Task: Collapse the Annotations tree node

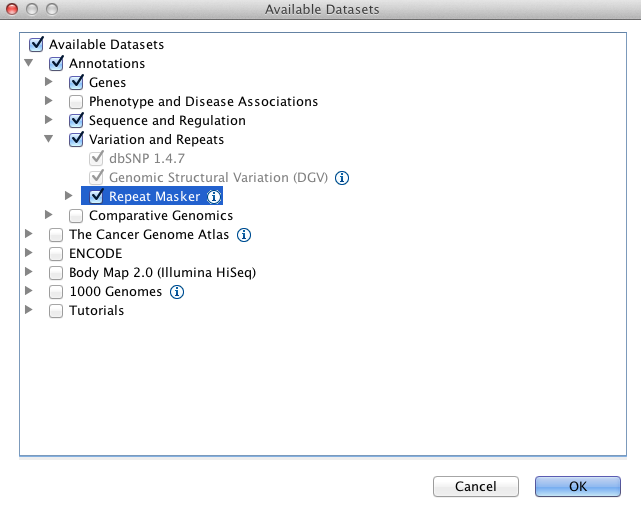Action: (x=29, y=64)
